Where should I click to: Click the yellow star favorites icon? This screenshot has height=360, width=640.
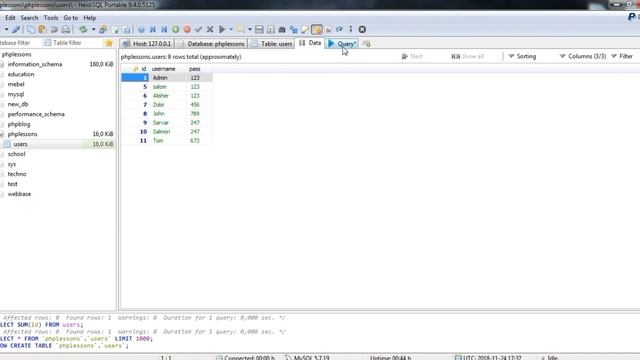[x=109, y=43]
